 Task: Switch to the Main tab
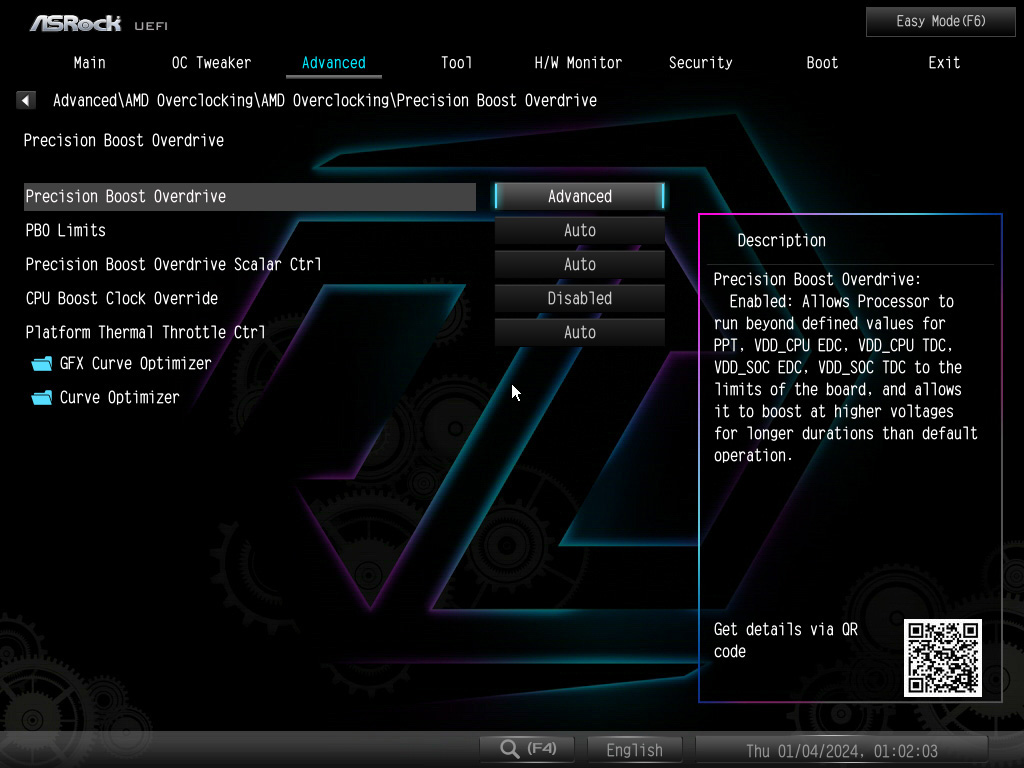pos(89,63)
